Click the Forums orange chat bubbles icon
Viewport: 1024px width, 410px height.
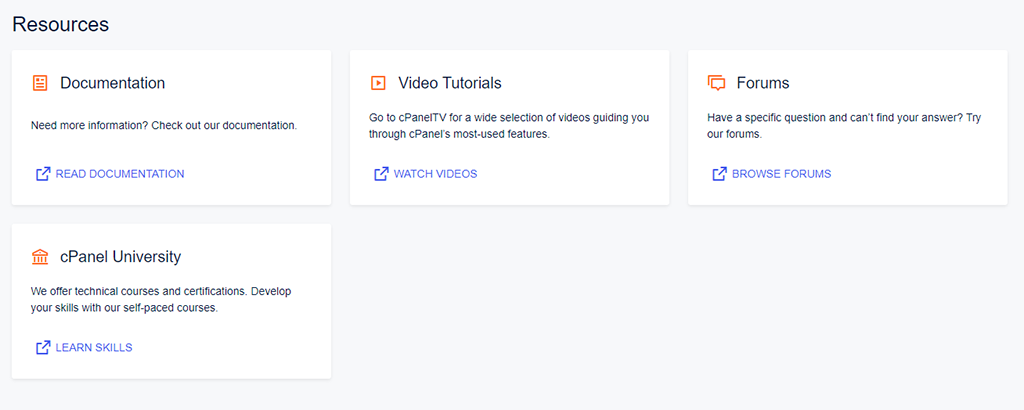(x=716, y=83)
